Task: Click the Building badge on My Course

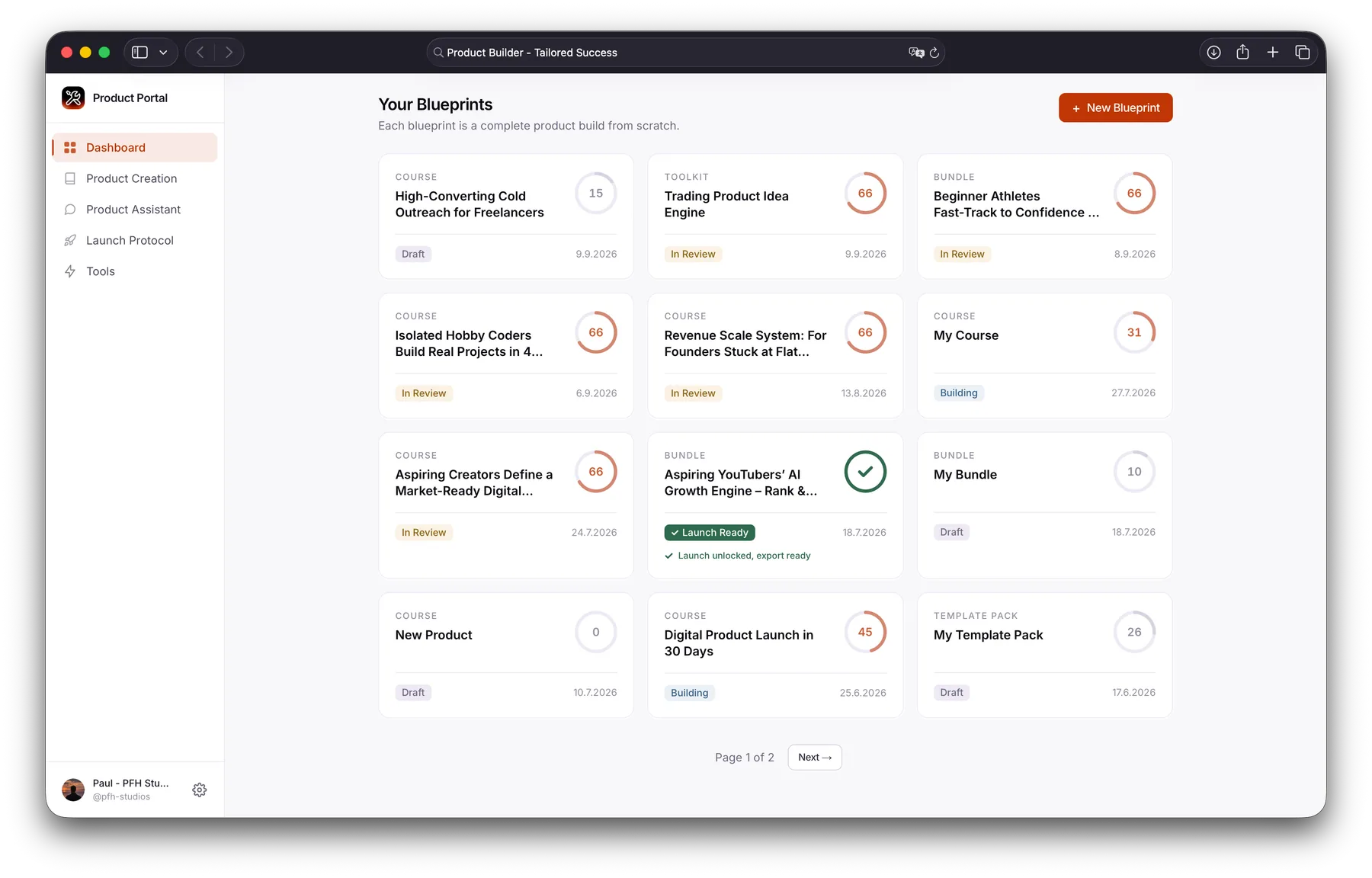Action: coord(958,393)
